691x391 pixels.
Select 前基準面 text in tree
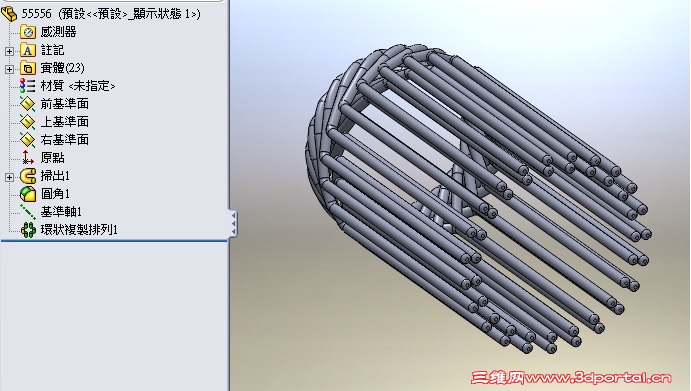point(65,104)
